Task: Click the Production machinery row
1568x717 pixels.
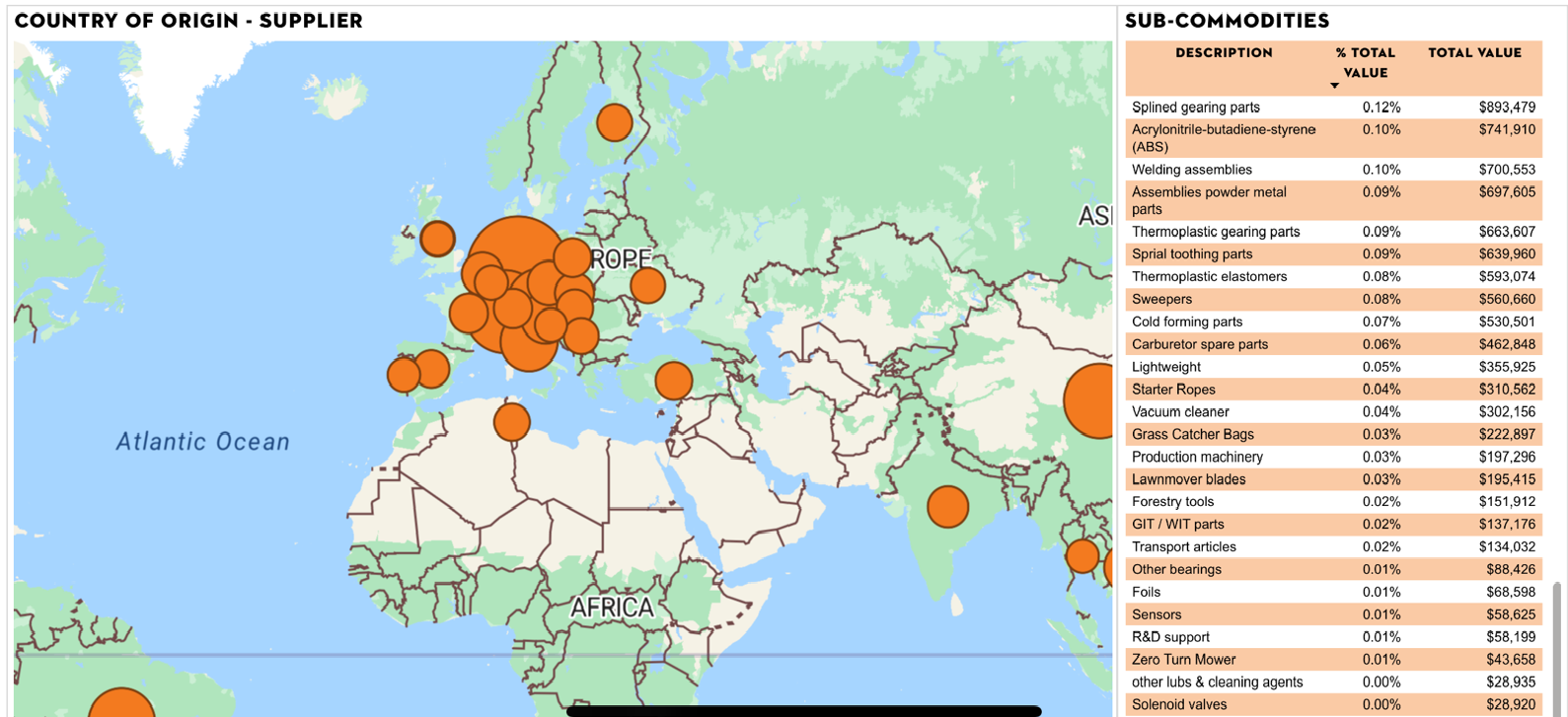Action: 1333,457
